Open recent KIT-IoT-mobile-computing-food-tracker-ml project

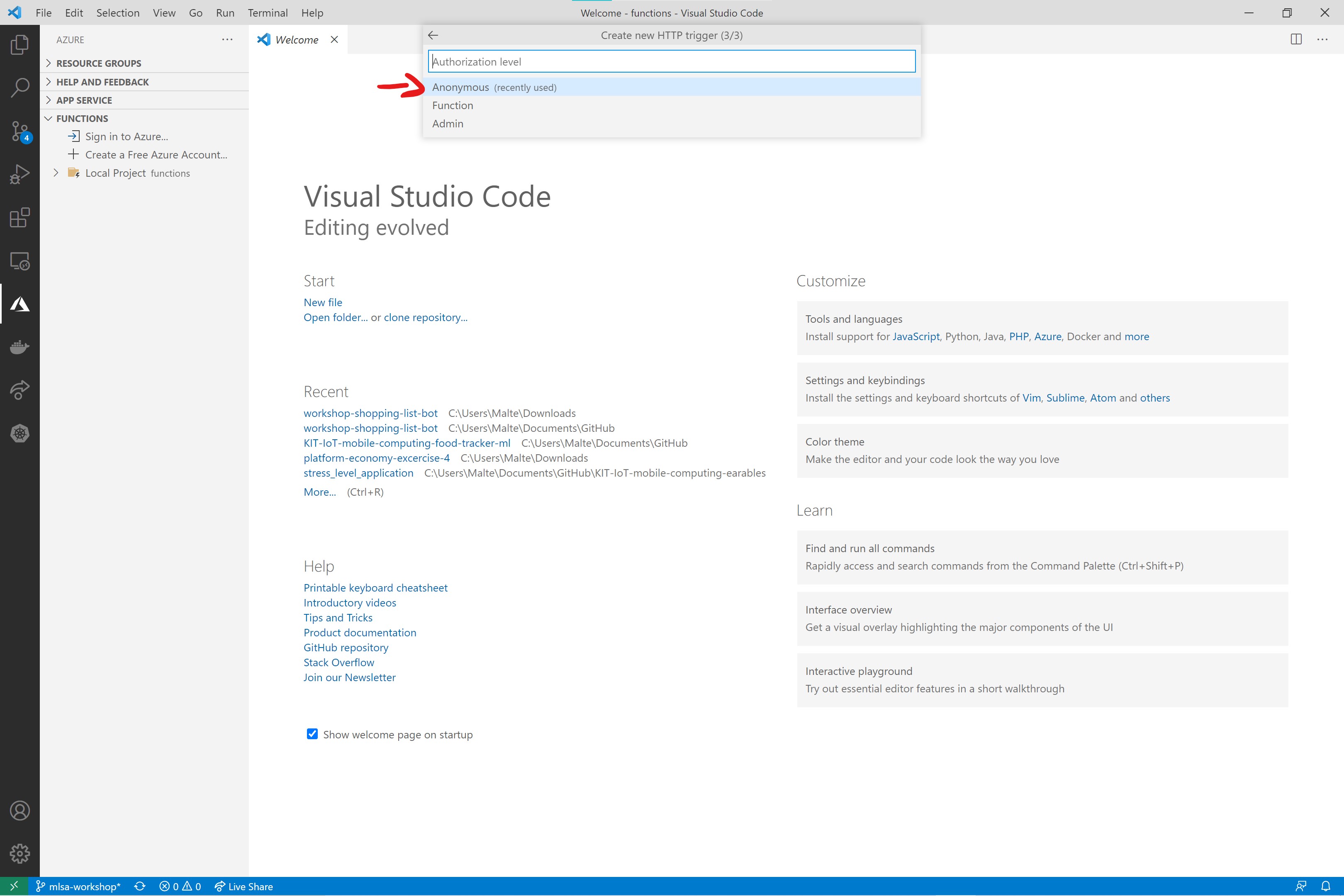[x=407, y=443]
